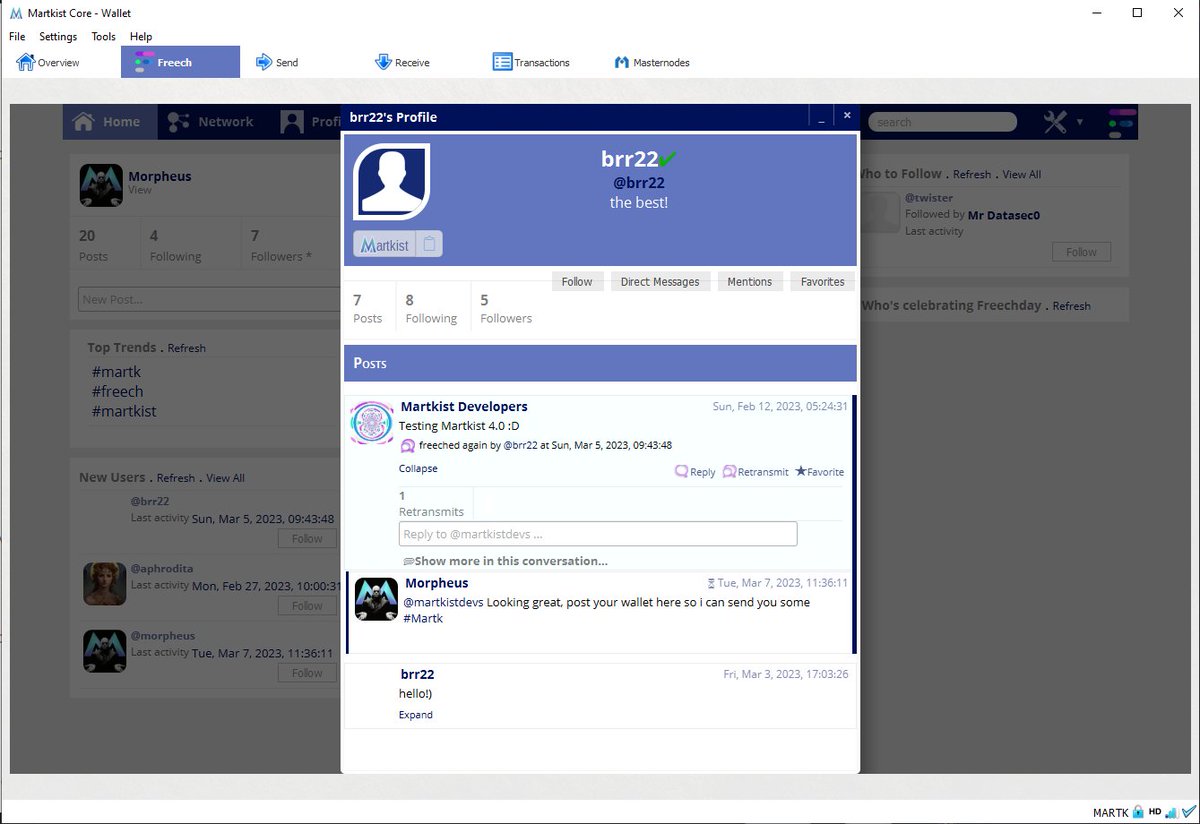Click the wallet lock icon in status bar
The image size is (1200, 824).
(1139, 812)
